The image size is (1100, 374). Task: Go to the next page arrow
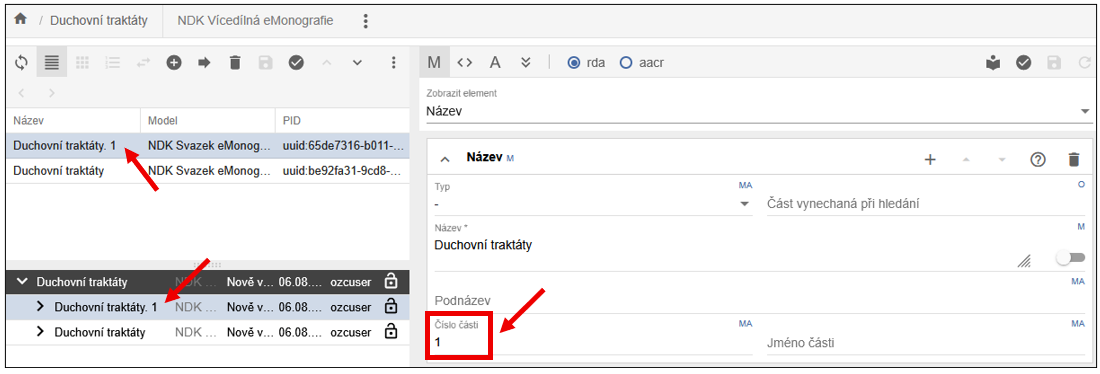51,93
